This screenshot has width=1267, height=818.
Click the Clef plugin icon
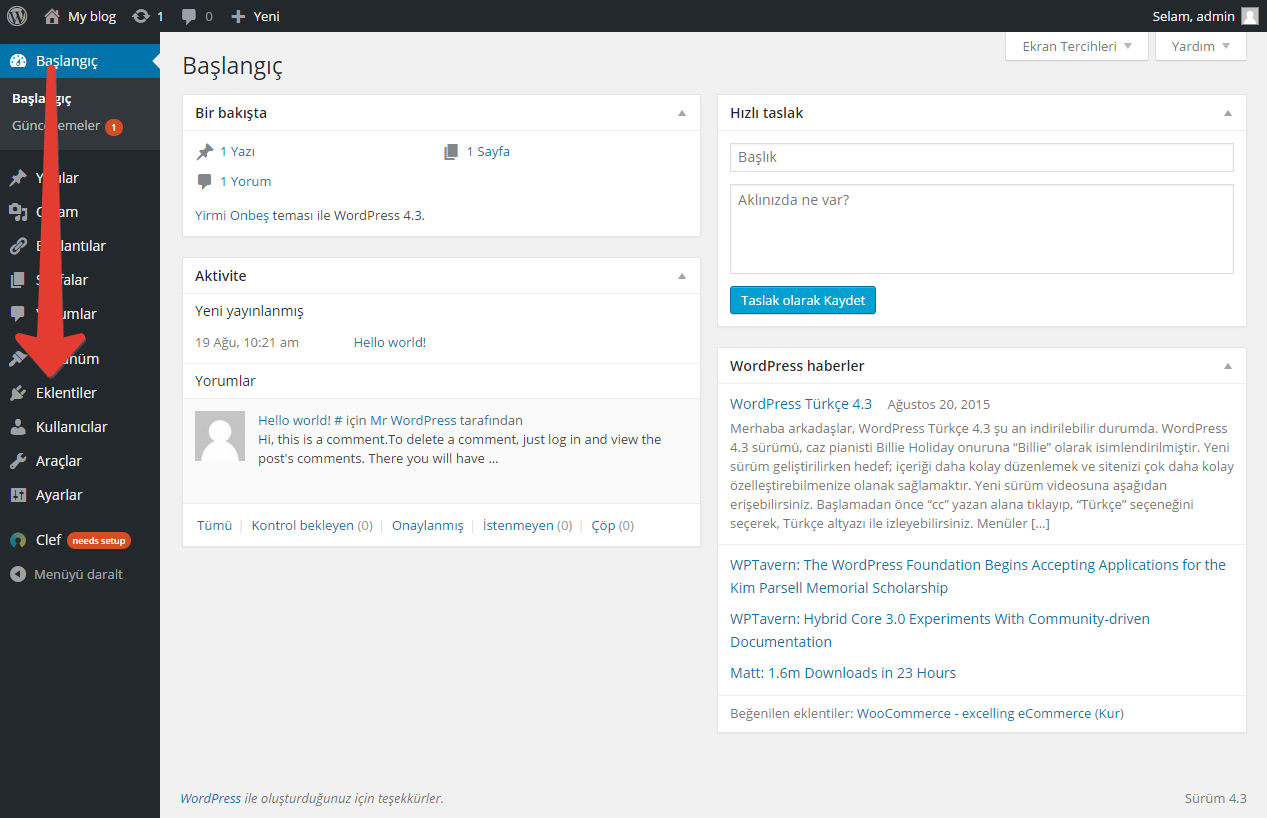(x=18, y=540)
